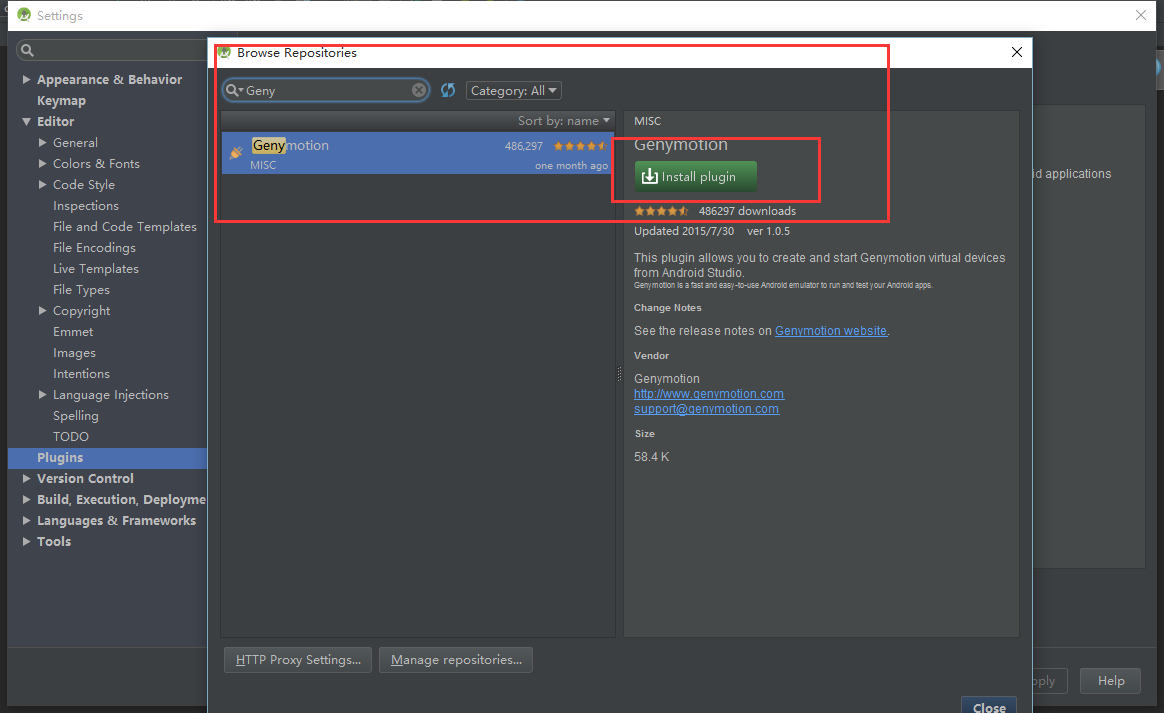Click into the Geny plugin search field
Screen dimensions: 1164x713
327,90
